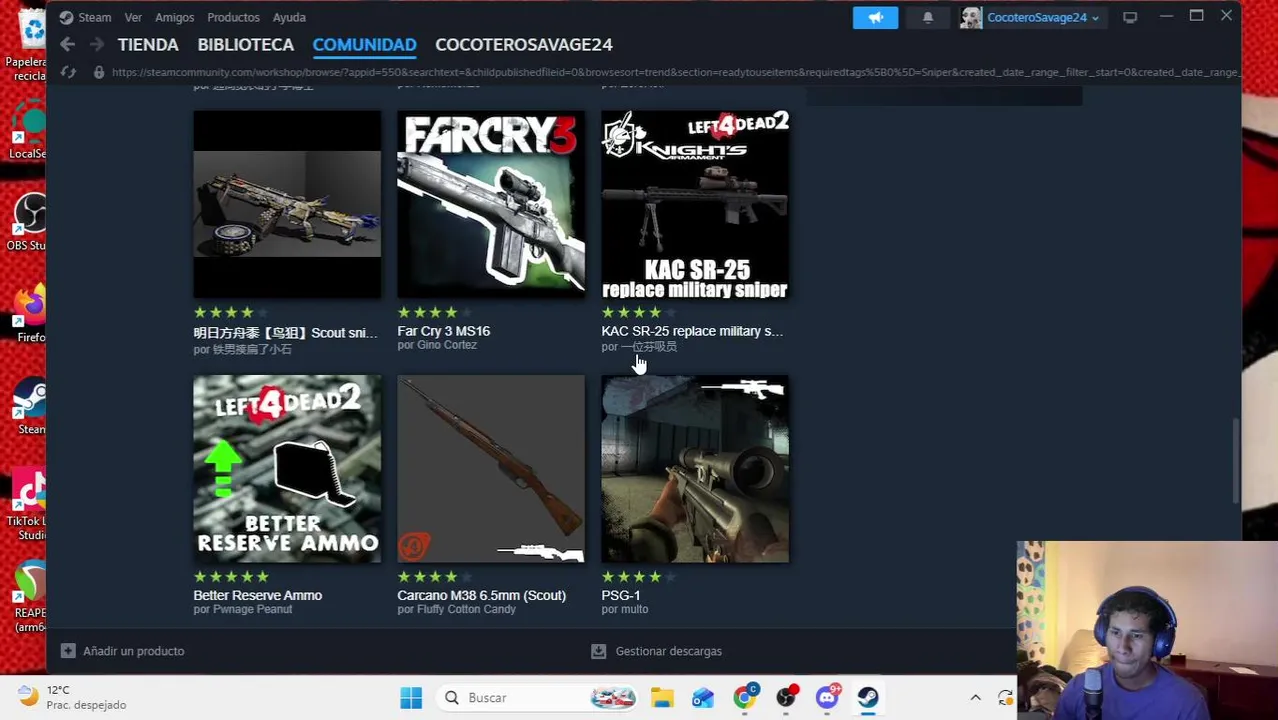Image resolution: width=1278 pixels, height=720 pixels.
Task: Open the Steam announcements megaphone button
Action: coord(875,17)
